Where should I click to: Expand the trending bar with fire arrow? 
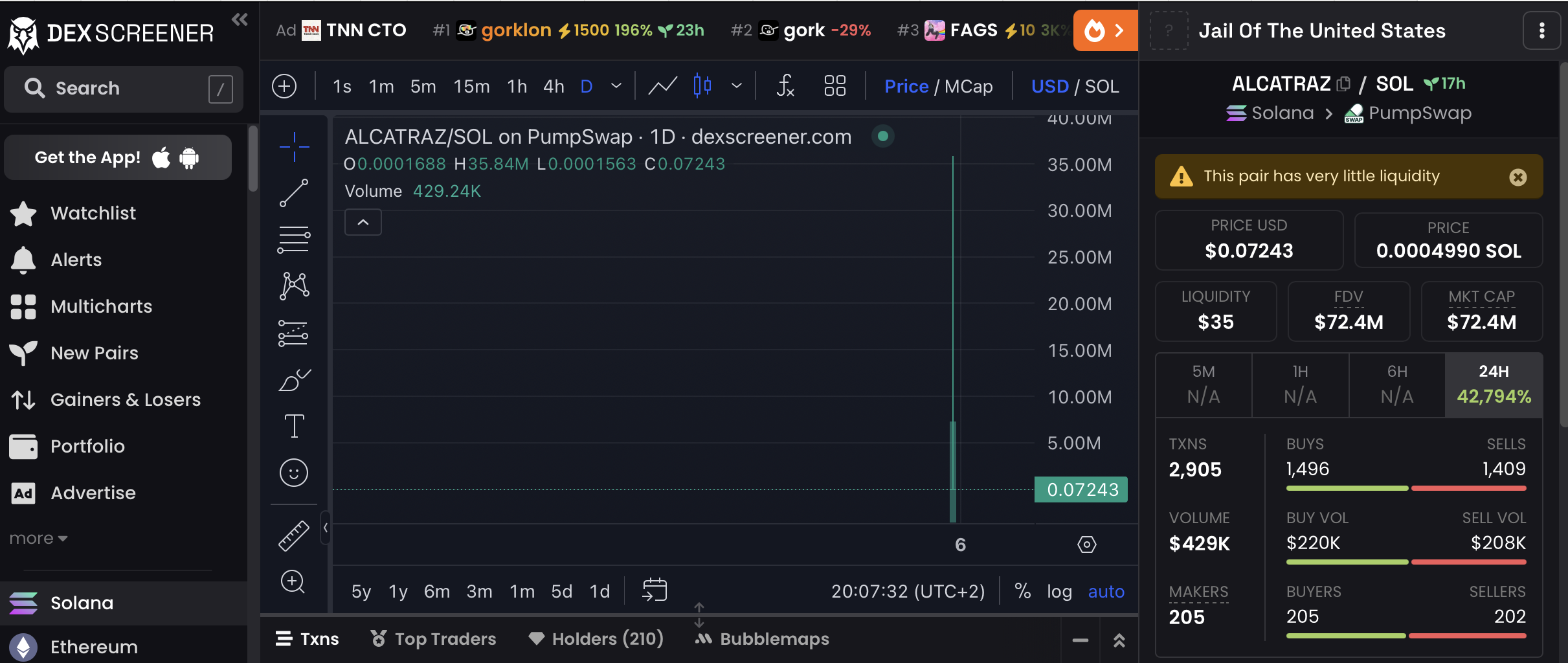(x=1106, y=30)
